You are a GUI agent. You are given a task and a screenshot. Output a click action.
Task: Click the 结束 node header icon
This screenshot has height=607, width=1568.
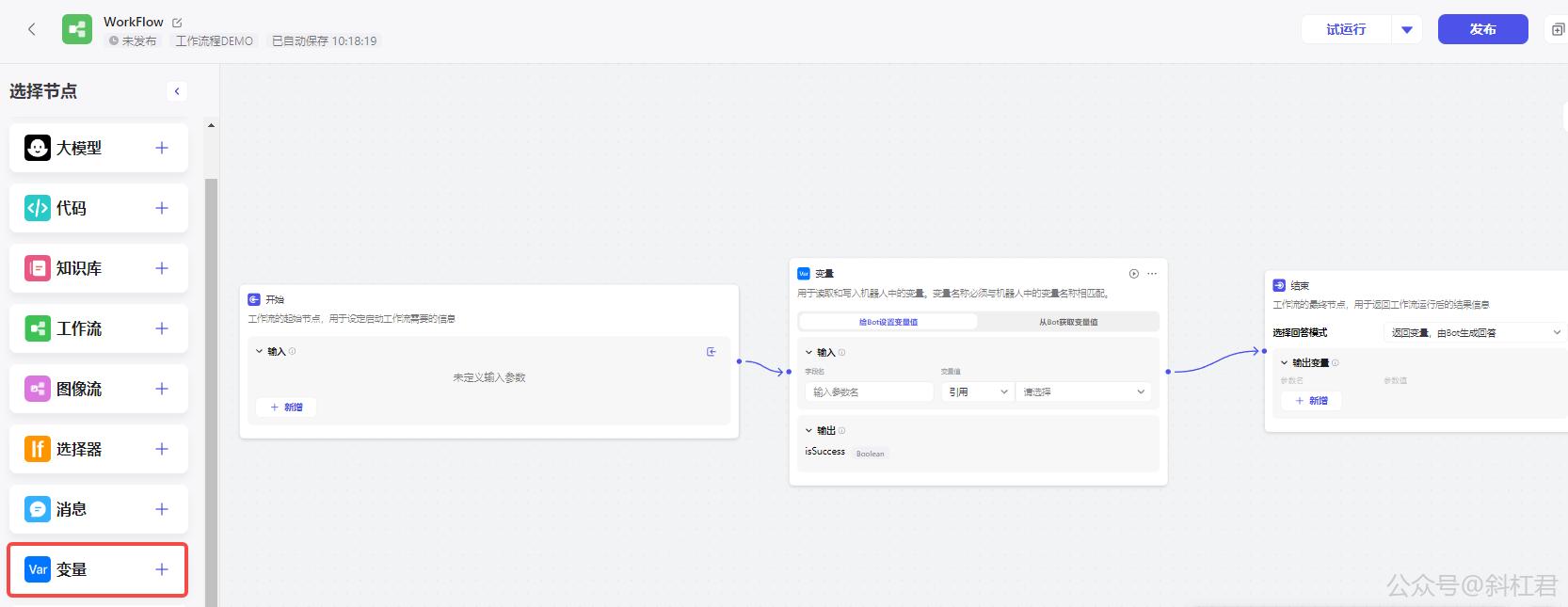click(x=1279, y=285)
